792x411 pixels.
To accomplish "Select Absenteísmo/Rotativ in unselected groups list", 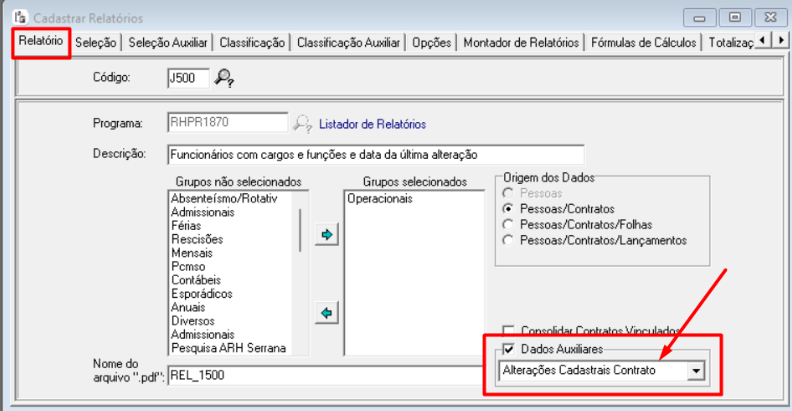I will [223, 199].
